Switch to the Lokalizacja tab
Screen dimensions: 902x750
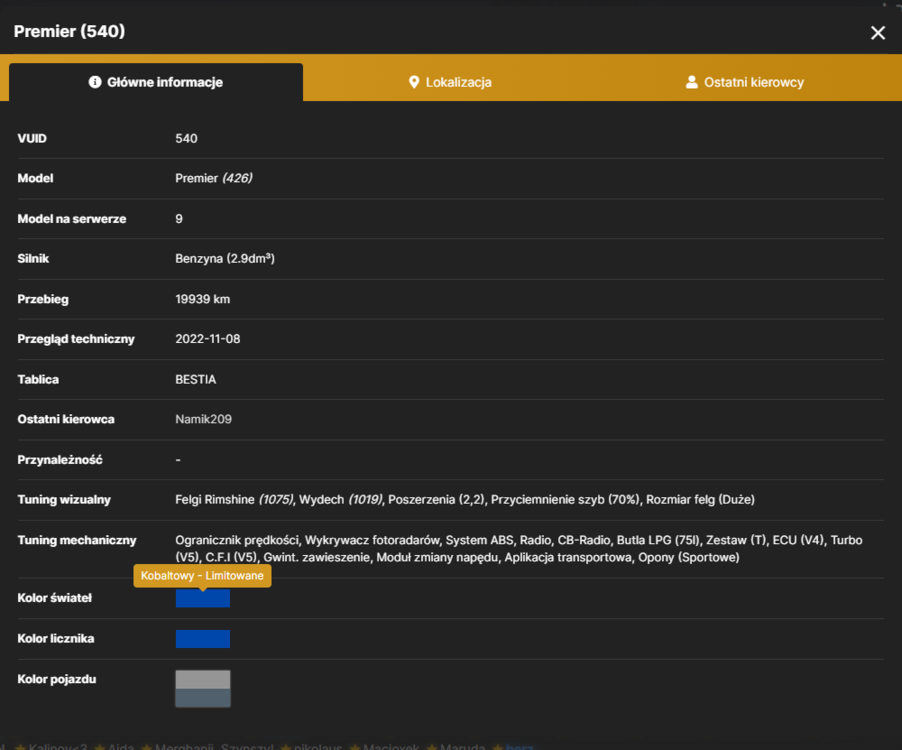pyautogui.click(x=450, y=82)
